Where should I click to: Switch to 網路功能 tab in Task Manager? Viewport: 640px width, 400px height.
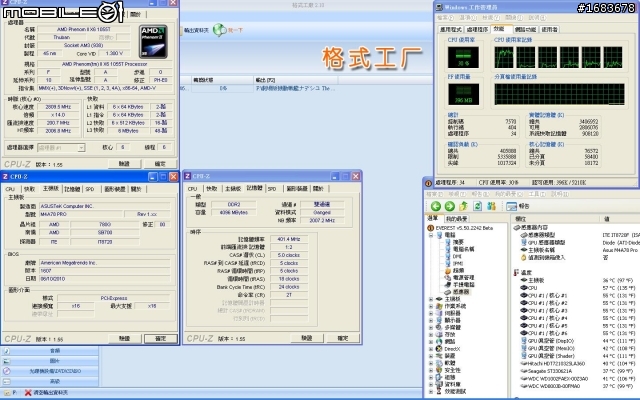(x=525, y=29)
